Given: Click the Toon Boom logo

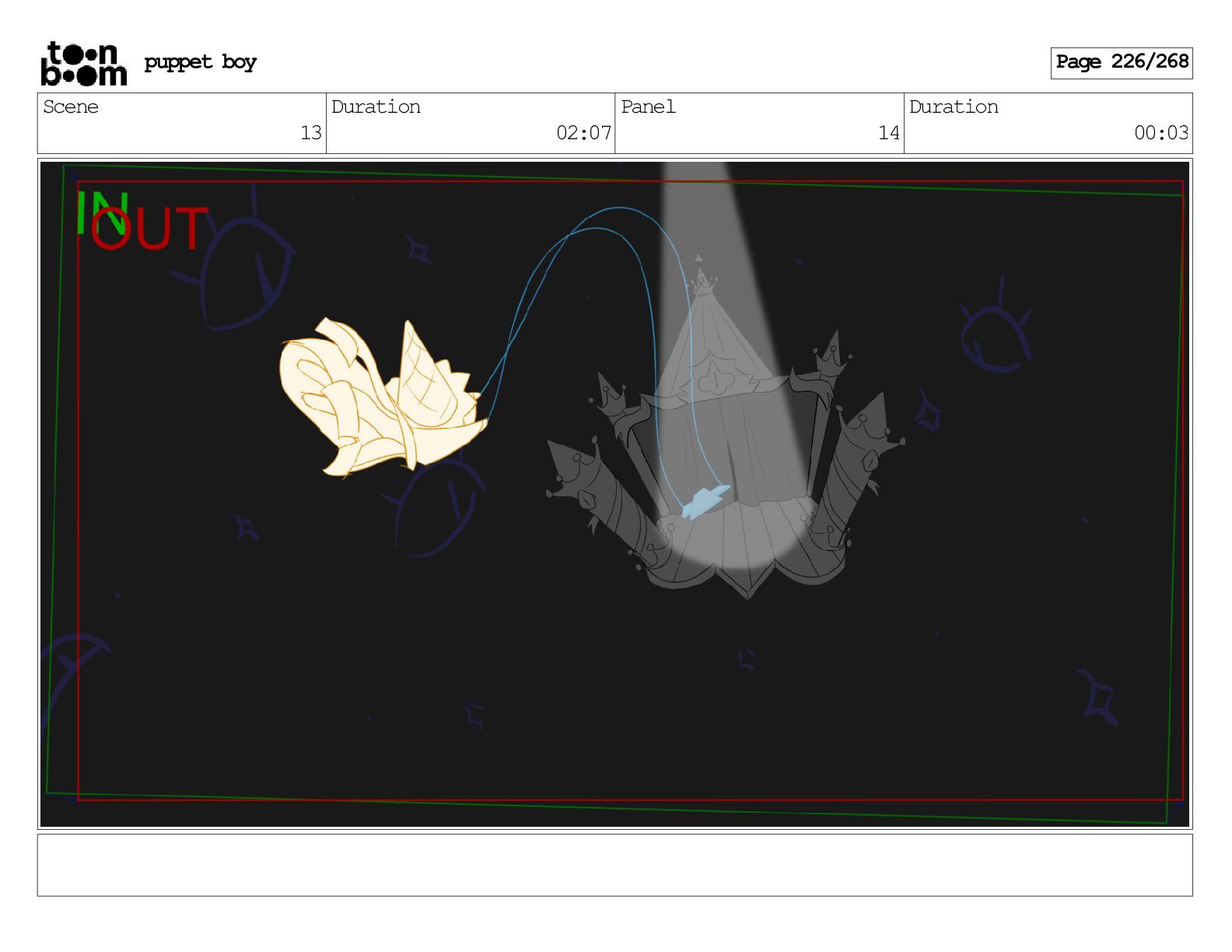Looking at the screenshot, I should tap(83, 63).
